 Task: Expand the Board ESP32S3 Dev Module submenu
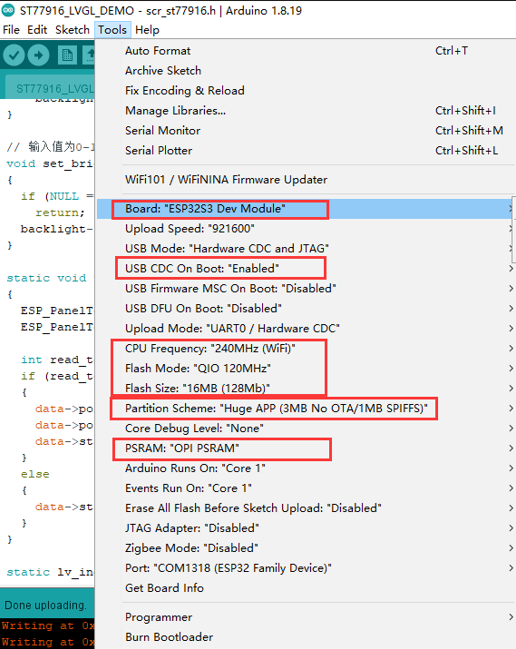tap(306, 209)
